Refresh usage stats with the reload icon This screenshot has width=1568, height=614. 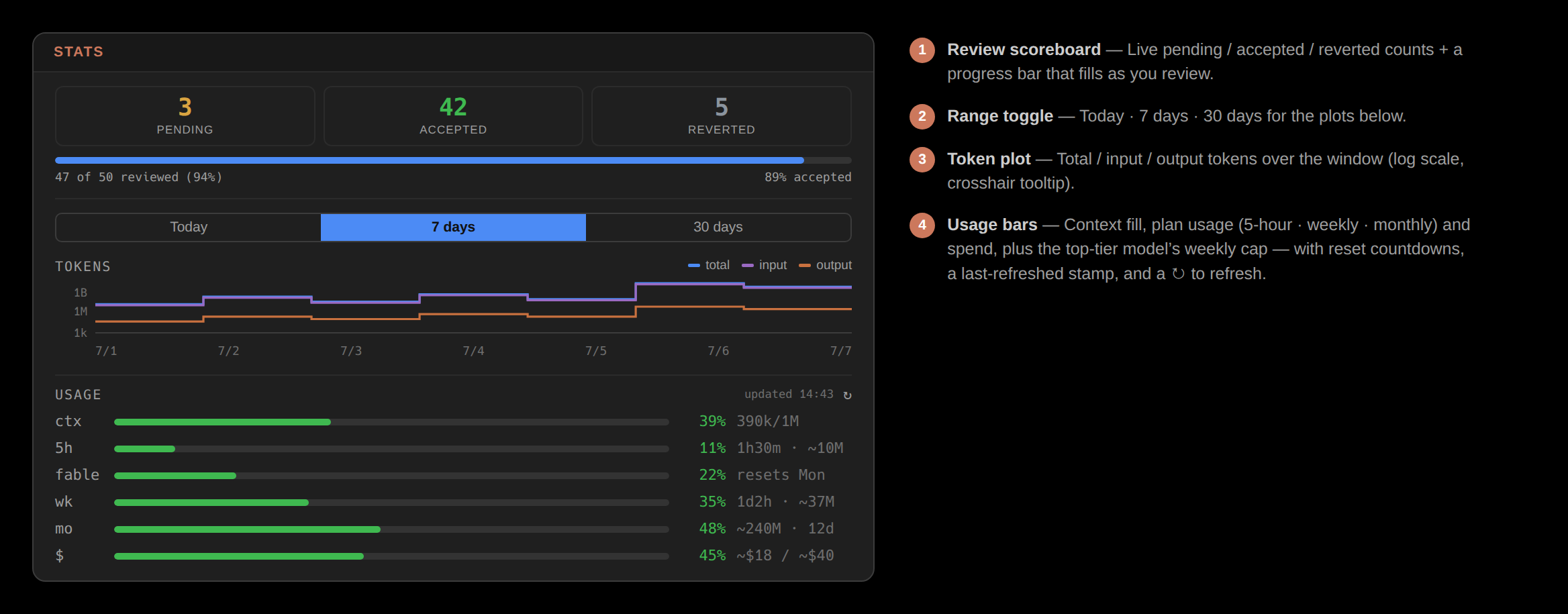tap(847, 395)
